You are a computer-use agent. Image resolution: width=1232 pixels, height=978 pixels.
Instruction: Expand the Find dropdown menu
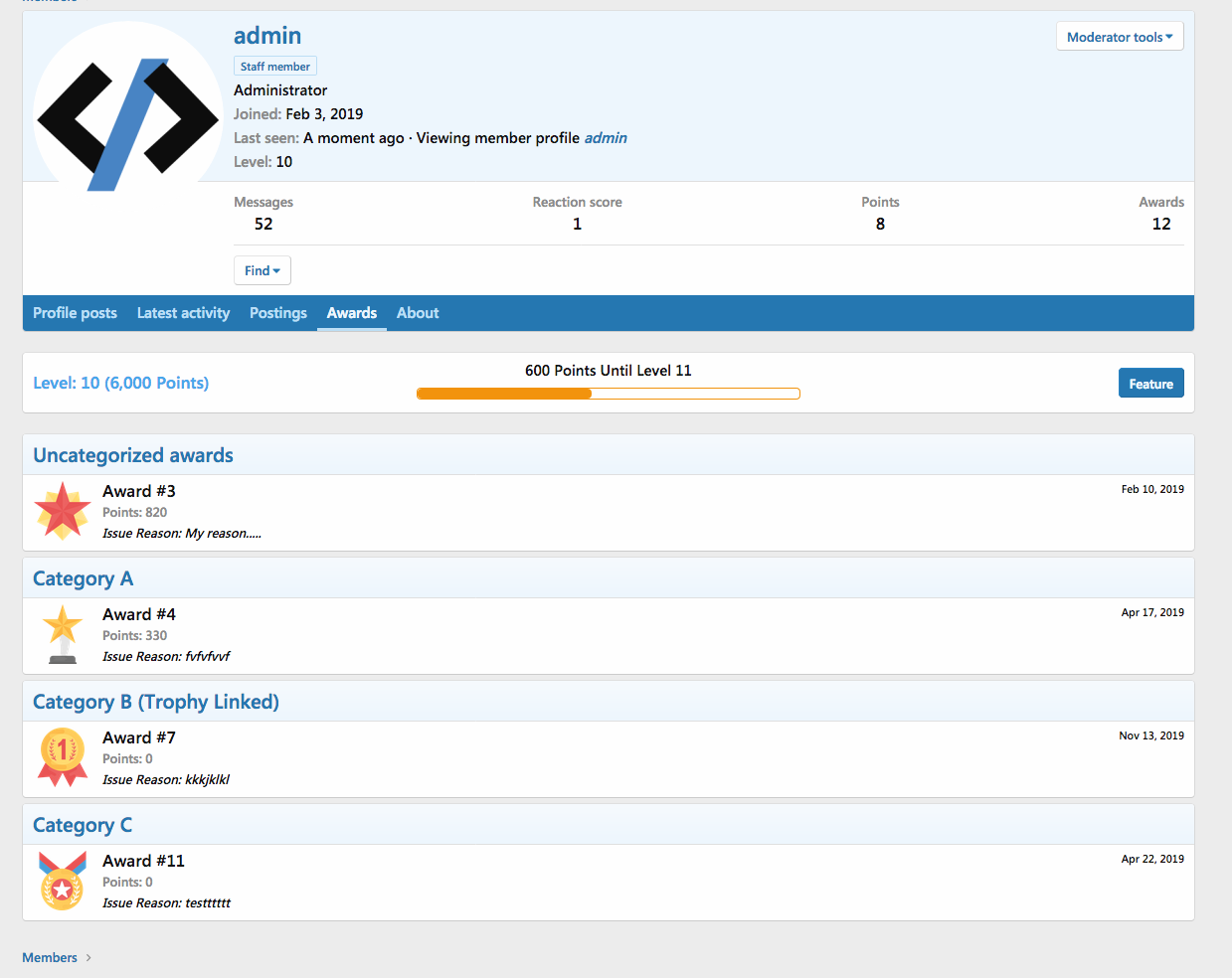point(262,270)
